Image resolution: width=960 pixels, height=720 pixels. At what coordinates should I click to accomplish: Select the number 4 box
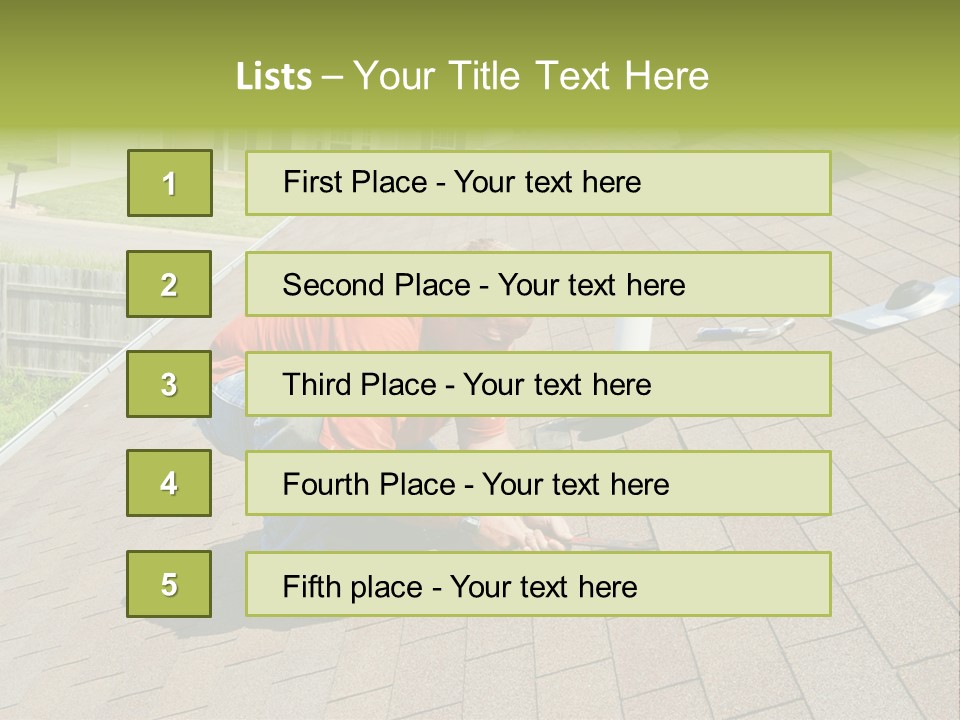coord(169,483)
